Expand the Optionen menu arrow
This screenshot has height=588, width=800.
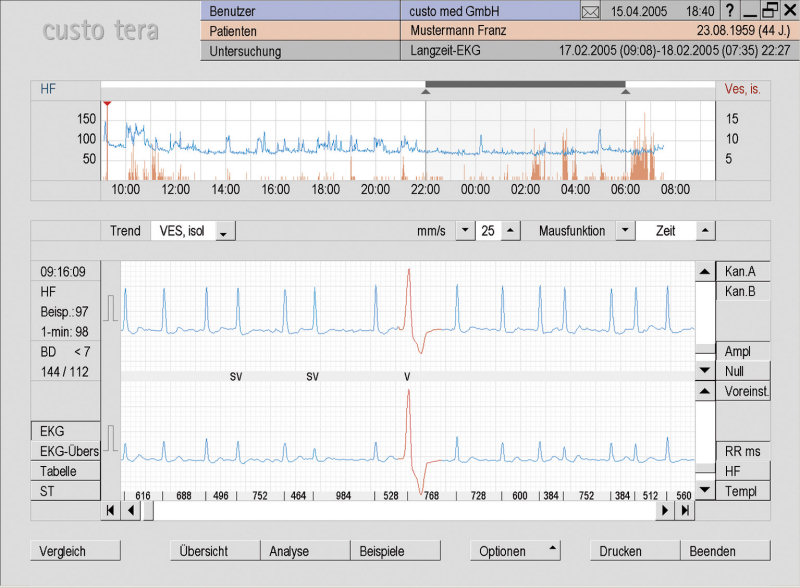click(551, 549)
